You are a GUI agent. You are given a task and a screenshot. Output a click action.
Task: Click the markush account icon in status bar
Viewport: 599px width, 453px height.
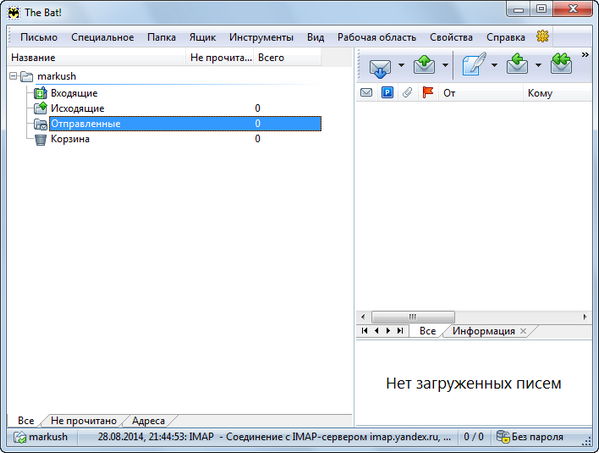(19, 437)
